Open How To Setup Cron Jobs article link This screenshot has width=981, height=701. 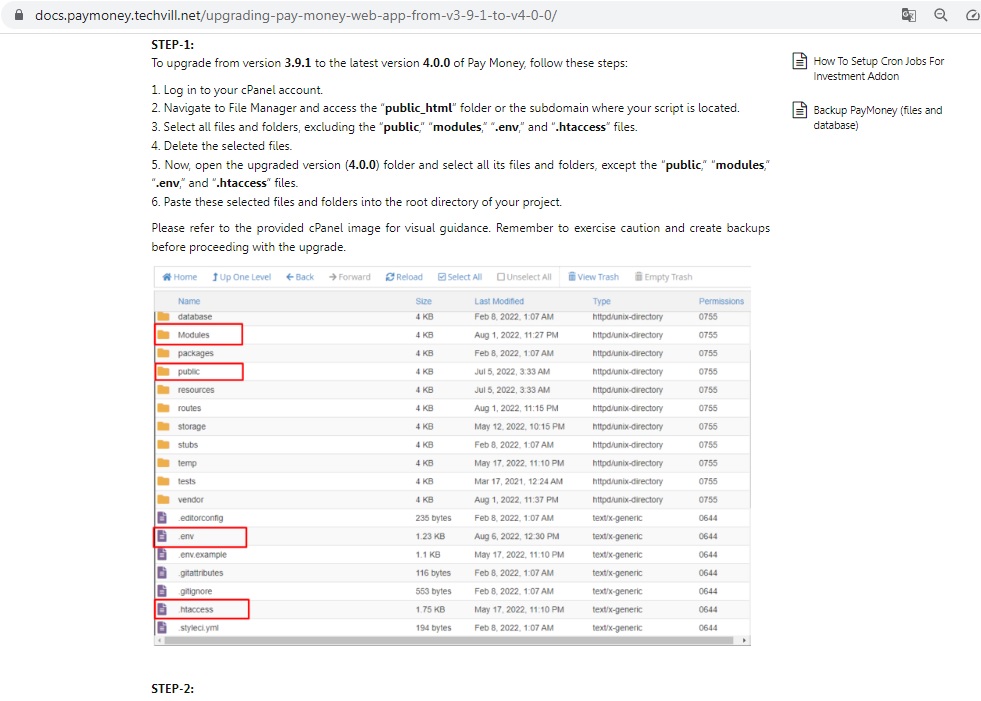(878, 68)
